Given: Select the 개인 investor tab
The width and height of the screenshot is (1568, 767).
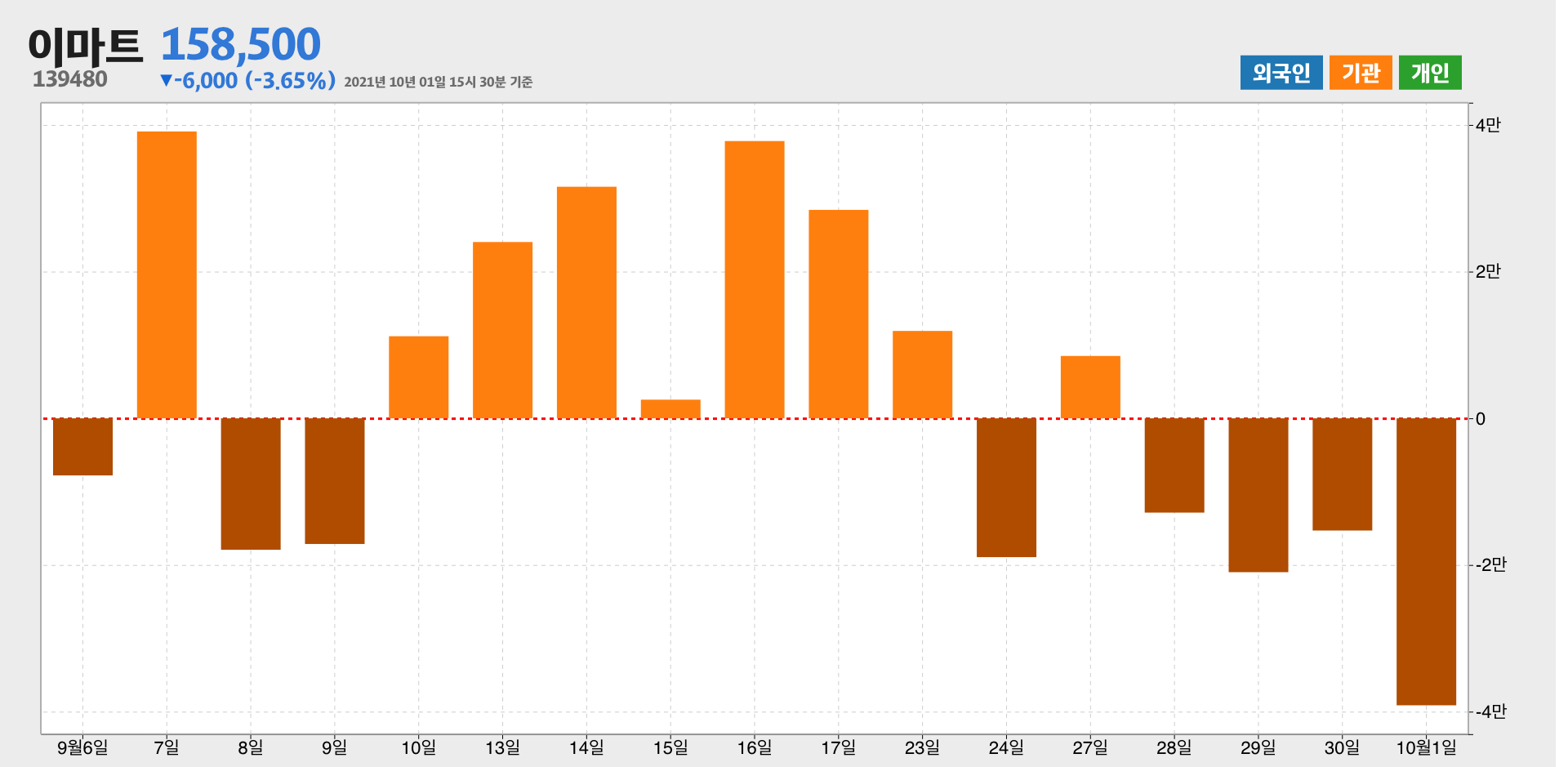Looking at the screenshot, I should [x=1430, y=73].
